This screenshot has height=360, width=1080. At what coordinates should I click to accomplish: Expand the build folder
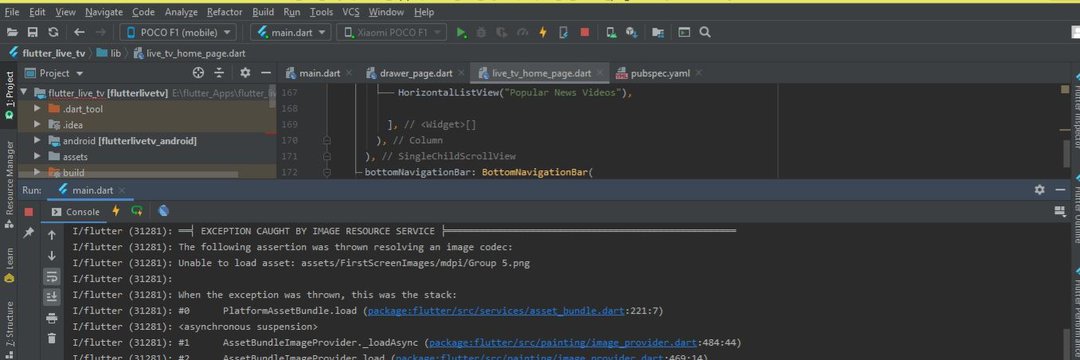point(37,173)
